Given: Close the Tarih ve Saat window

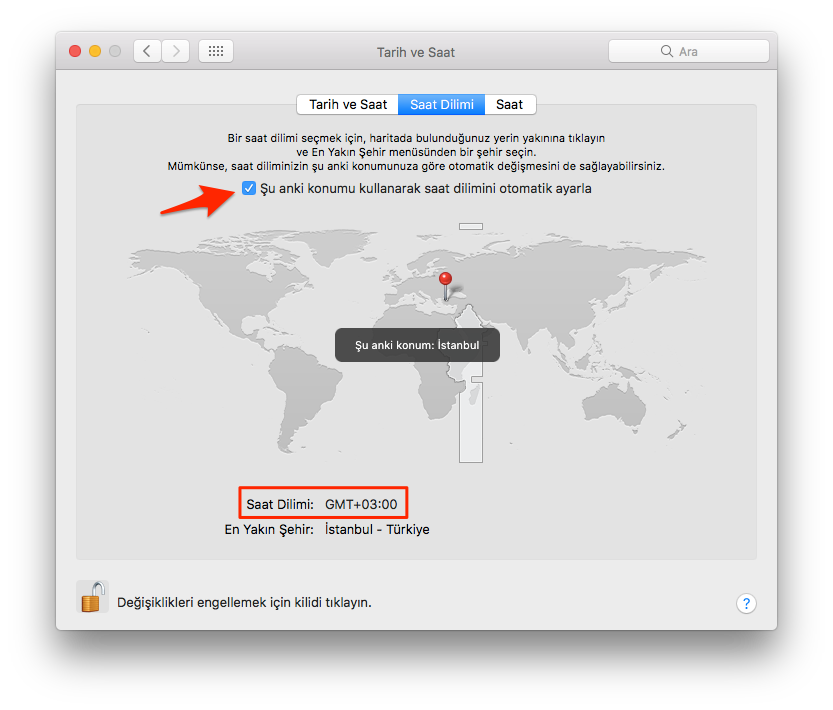Looking at the screenshot, I should coord(75,51).
